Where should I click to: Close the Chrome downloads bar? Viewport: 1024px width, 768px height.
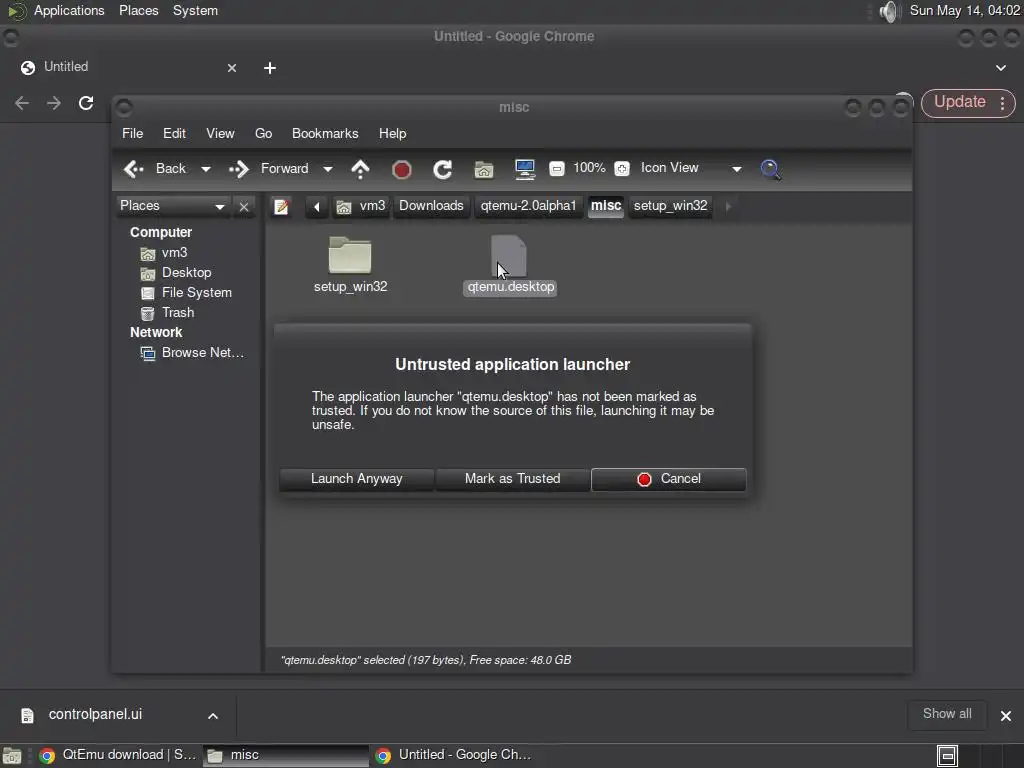point(1006,716)
